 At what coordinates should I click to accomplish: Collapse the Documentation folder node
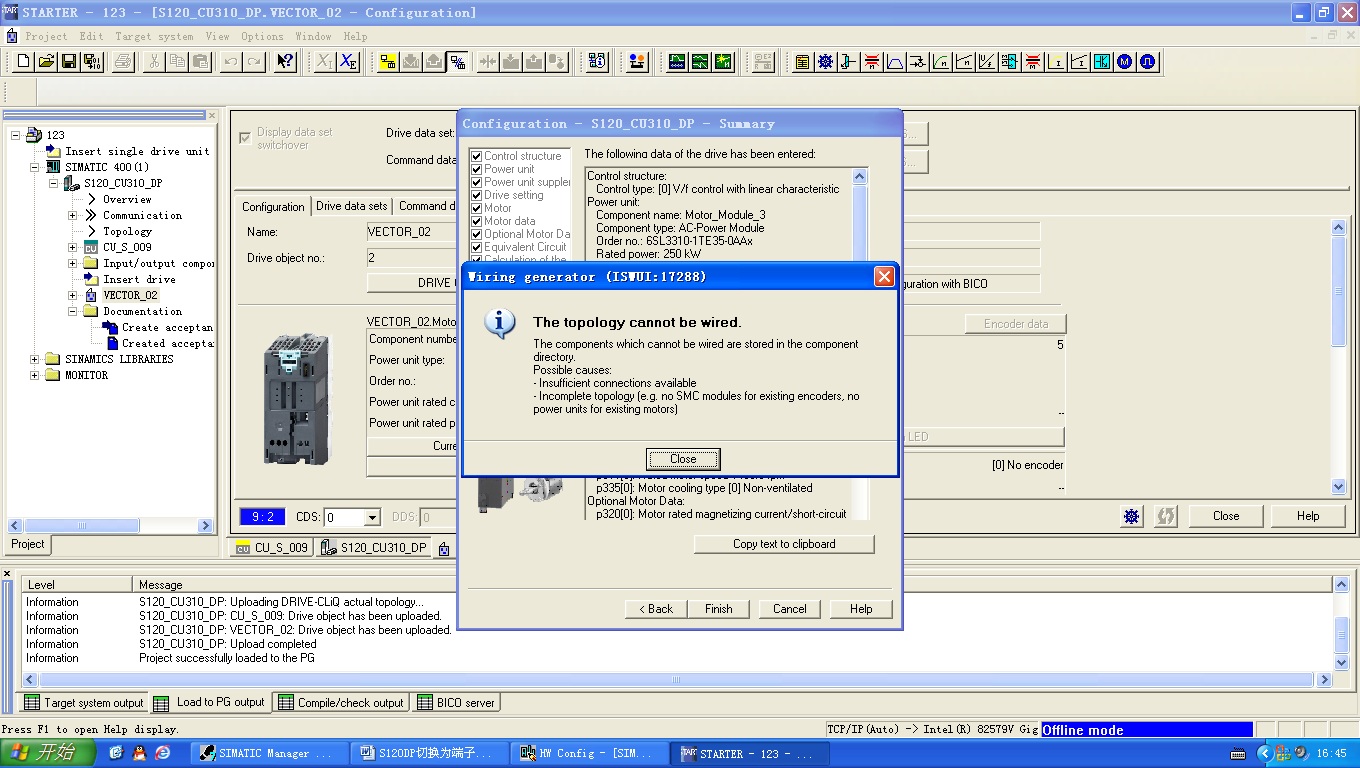(x=72, y=311)
